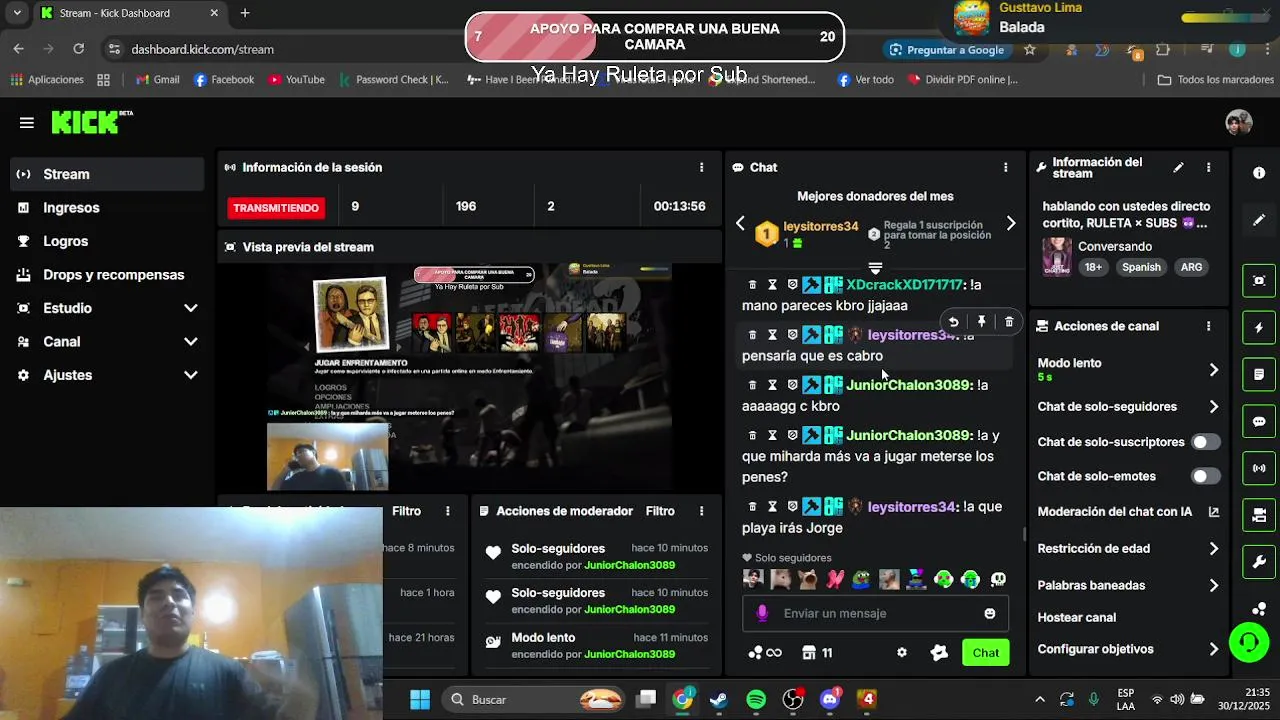Open the three-dot menu of the Información del stream panel
This screenshot has height=720, width=1280.
[1208, 167]
